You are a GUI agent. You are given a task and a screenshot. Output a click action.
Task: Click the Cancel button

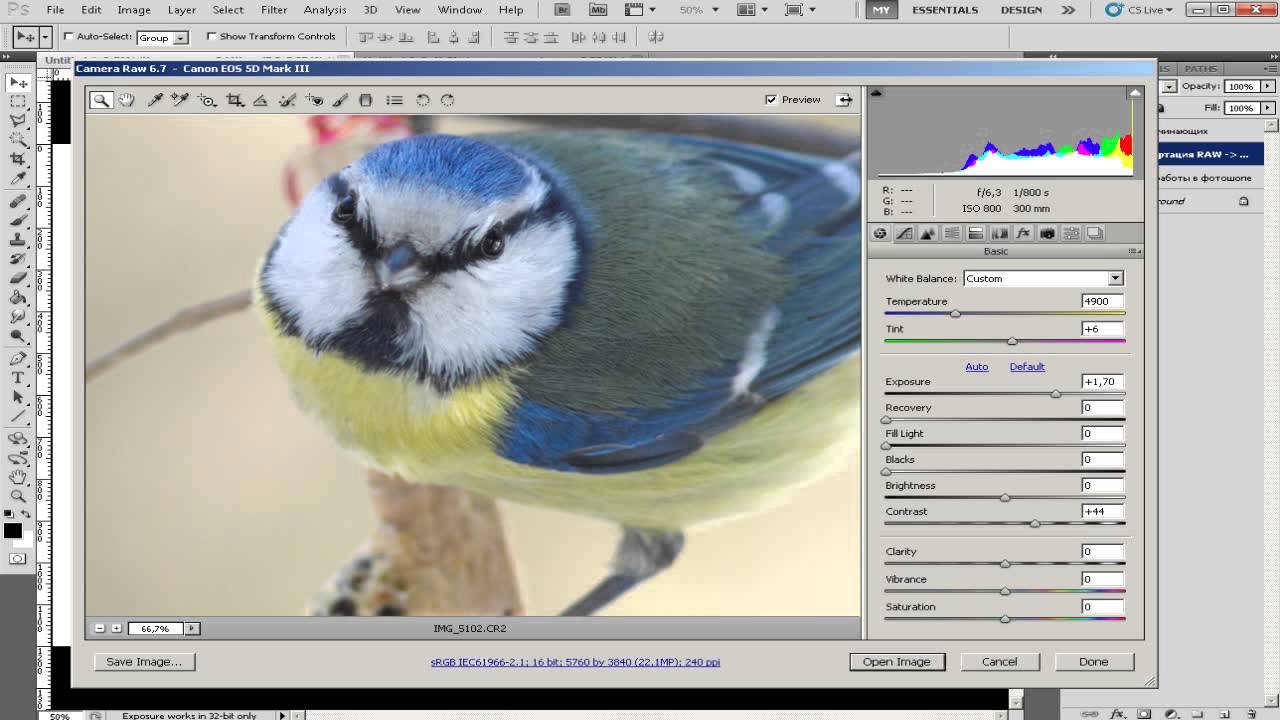999,662
